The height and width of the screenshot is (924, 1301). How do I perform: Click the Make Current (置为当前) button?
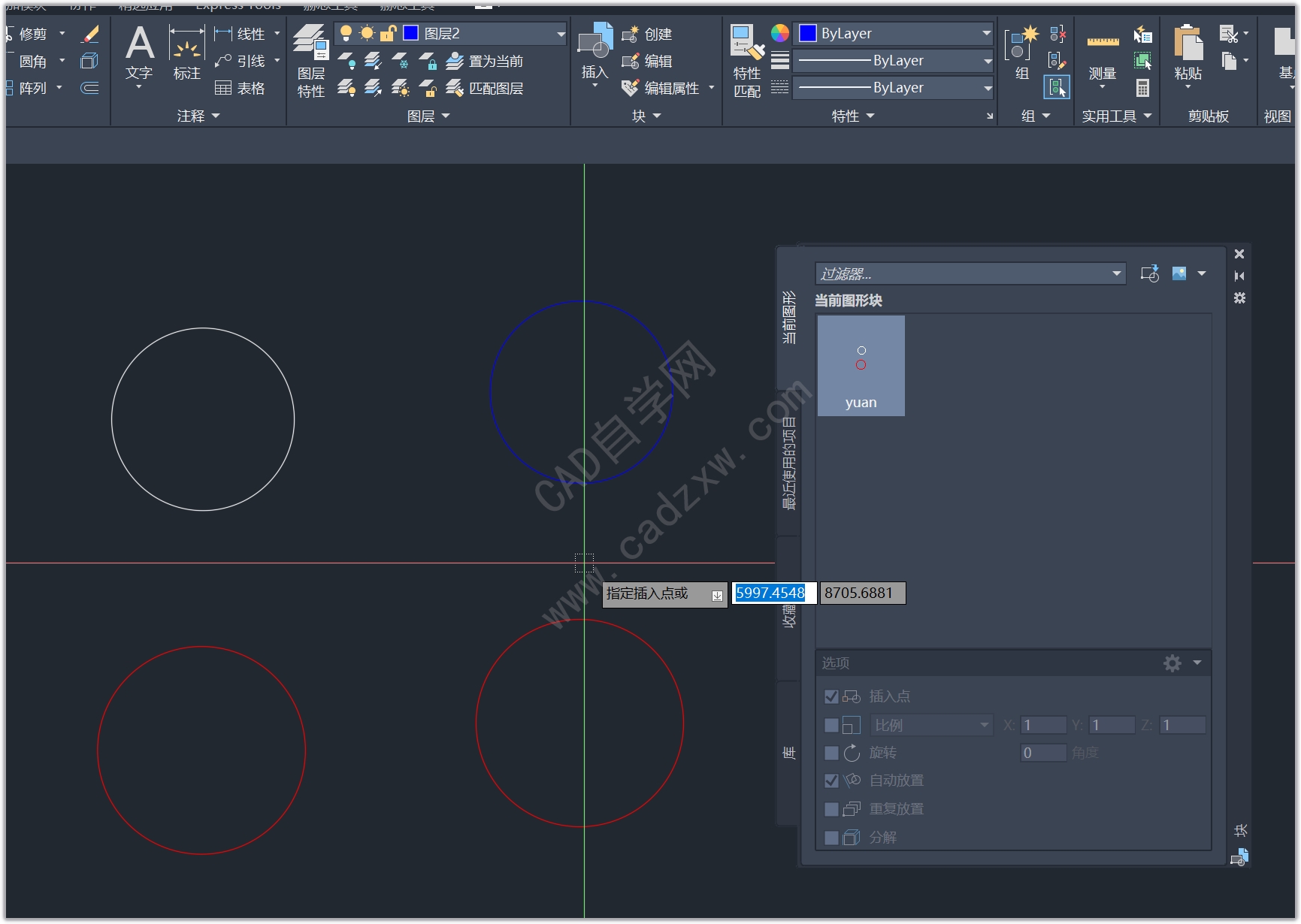click(485, 61)
